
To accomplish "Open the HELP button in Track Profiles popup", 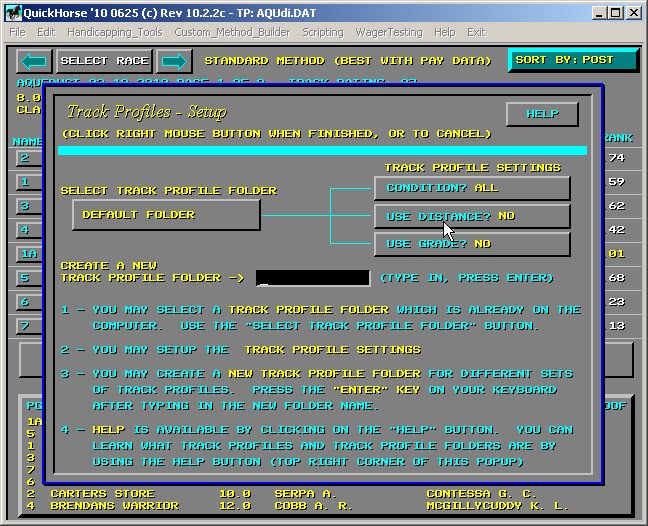I will [542, 114].
